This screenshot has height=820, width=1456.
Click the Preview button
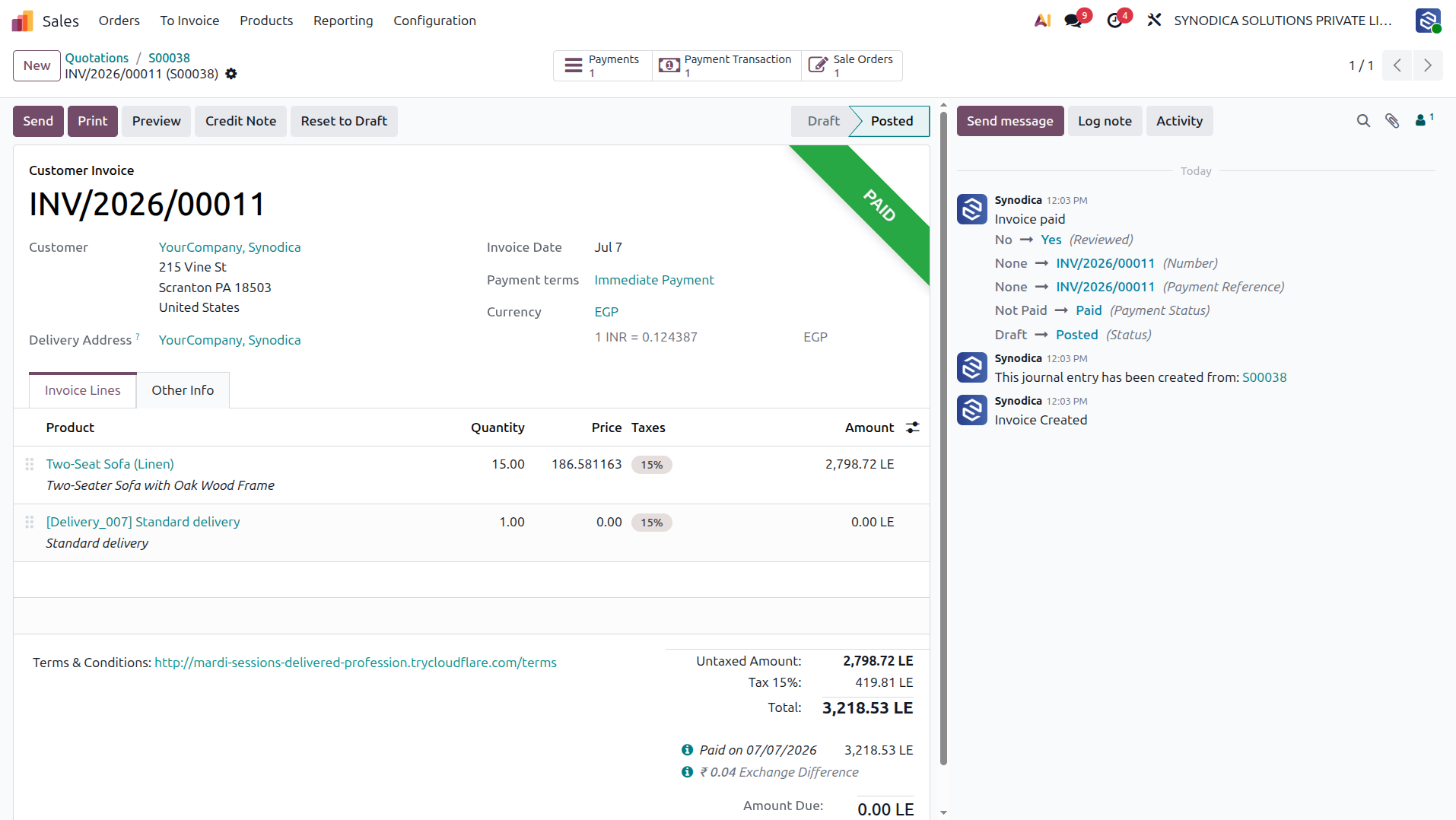(x=157, y=121)
